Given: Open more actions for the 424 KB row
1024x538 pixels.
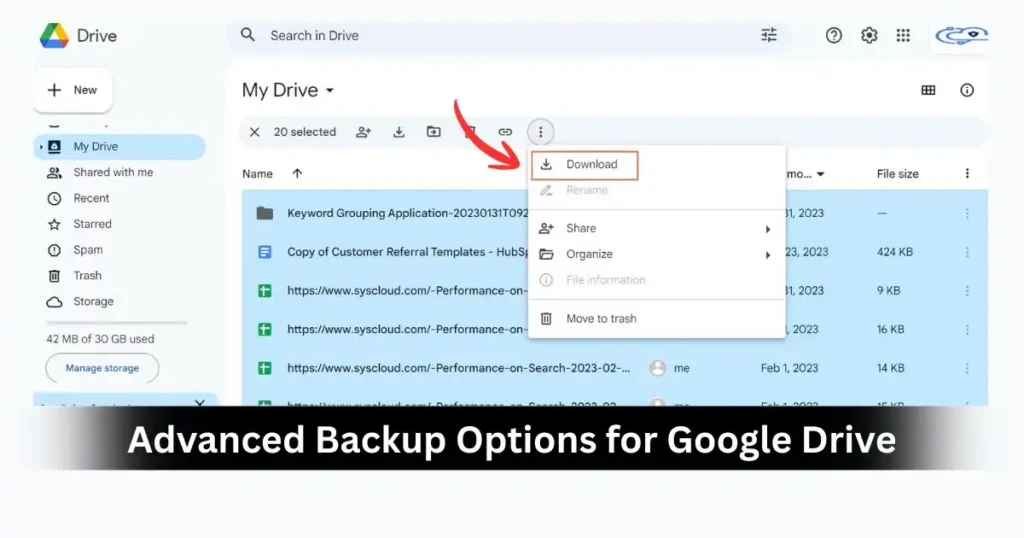Looking at the screenshot, I should 967,252.
